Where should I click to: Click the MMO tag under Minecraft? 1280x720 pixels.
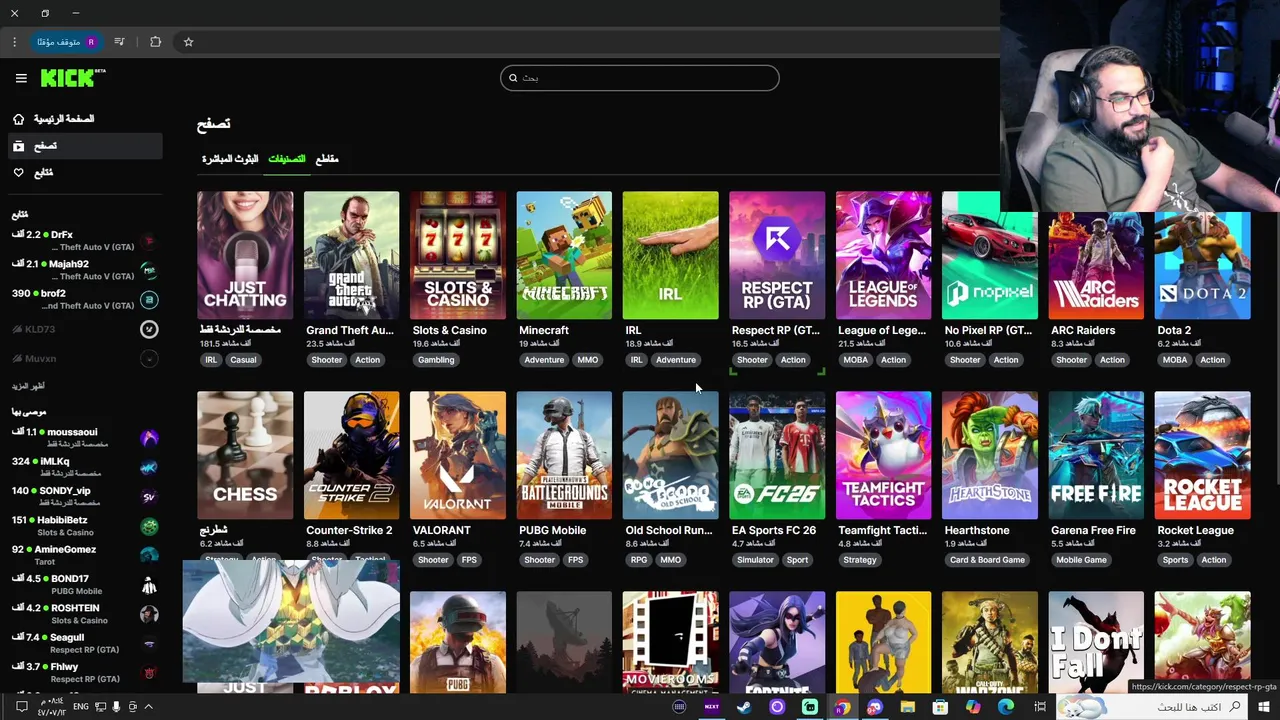click(x=588, y=360)
